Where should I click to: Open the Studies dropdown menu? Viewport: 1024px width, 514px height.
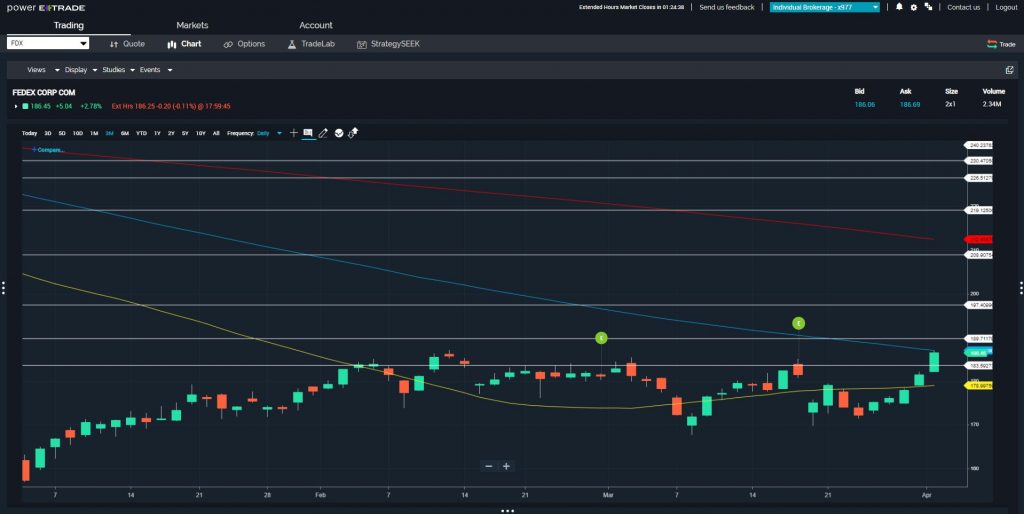[x=119, y=70]
